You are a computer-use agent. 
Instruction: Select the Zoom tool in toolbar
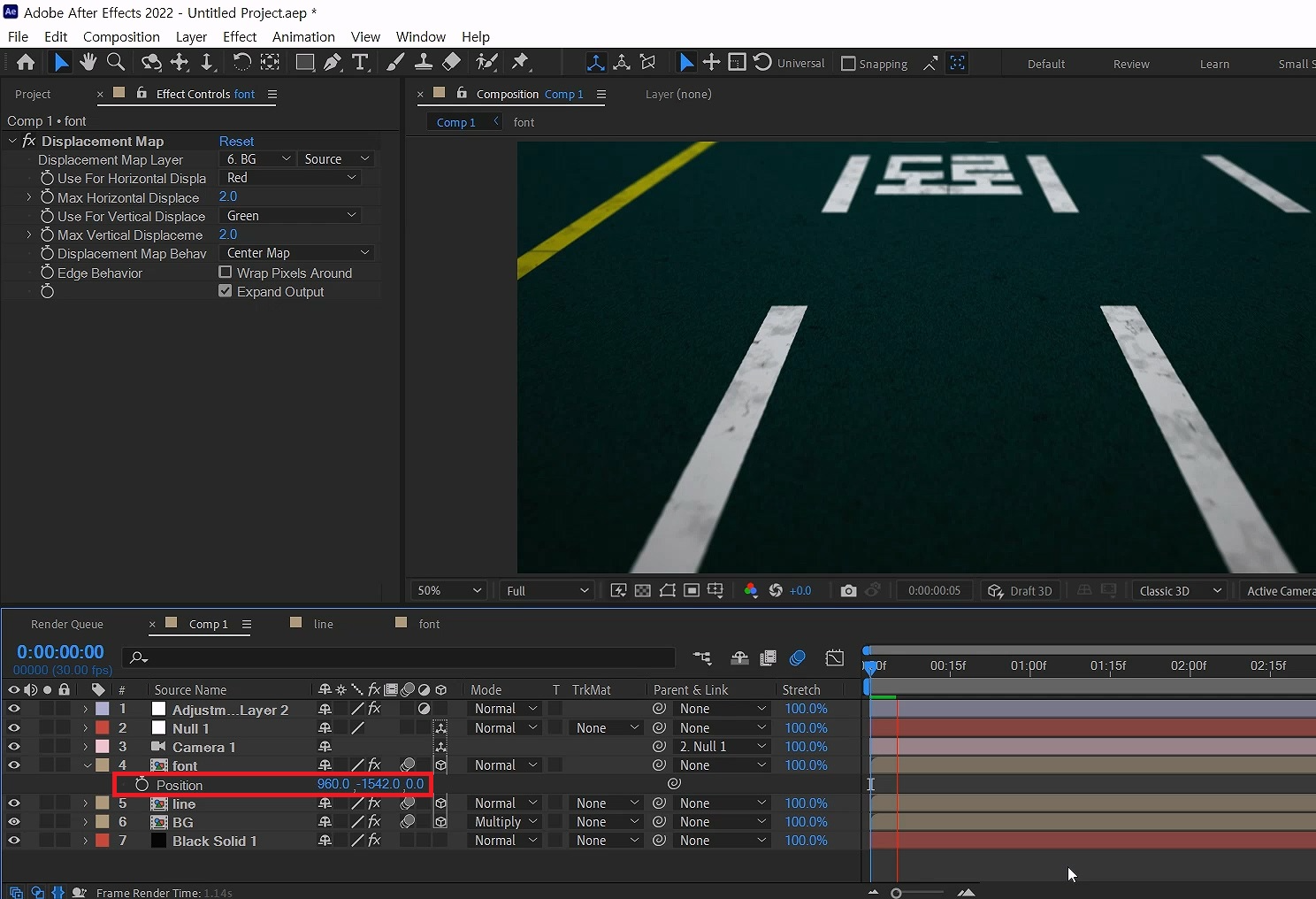(116, 62)
